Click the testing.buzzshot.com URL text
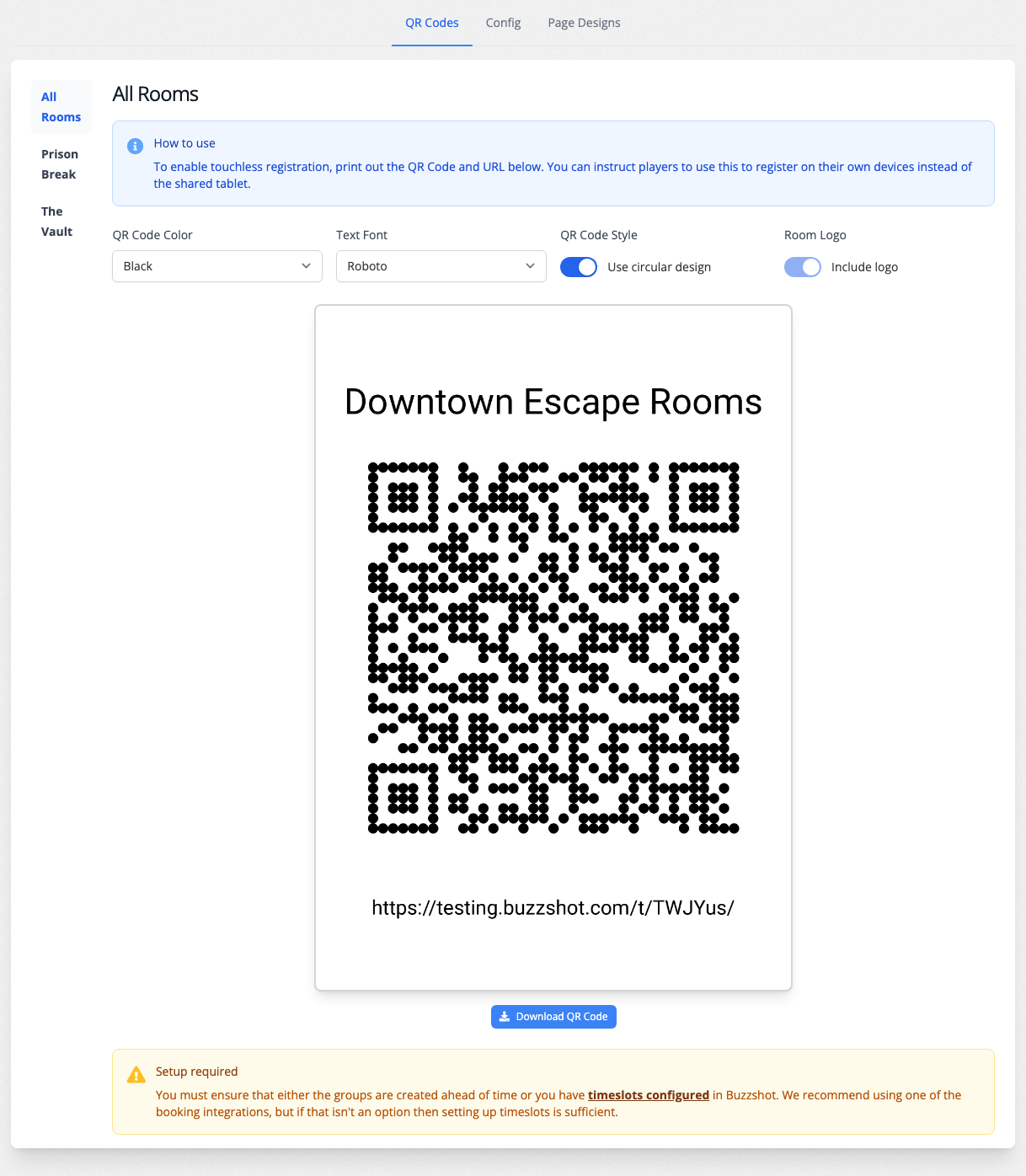 (x=553, y=908)
